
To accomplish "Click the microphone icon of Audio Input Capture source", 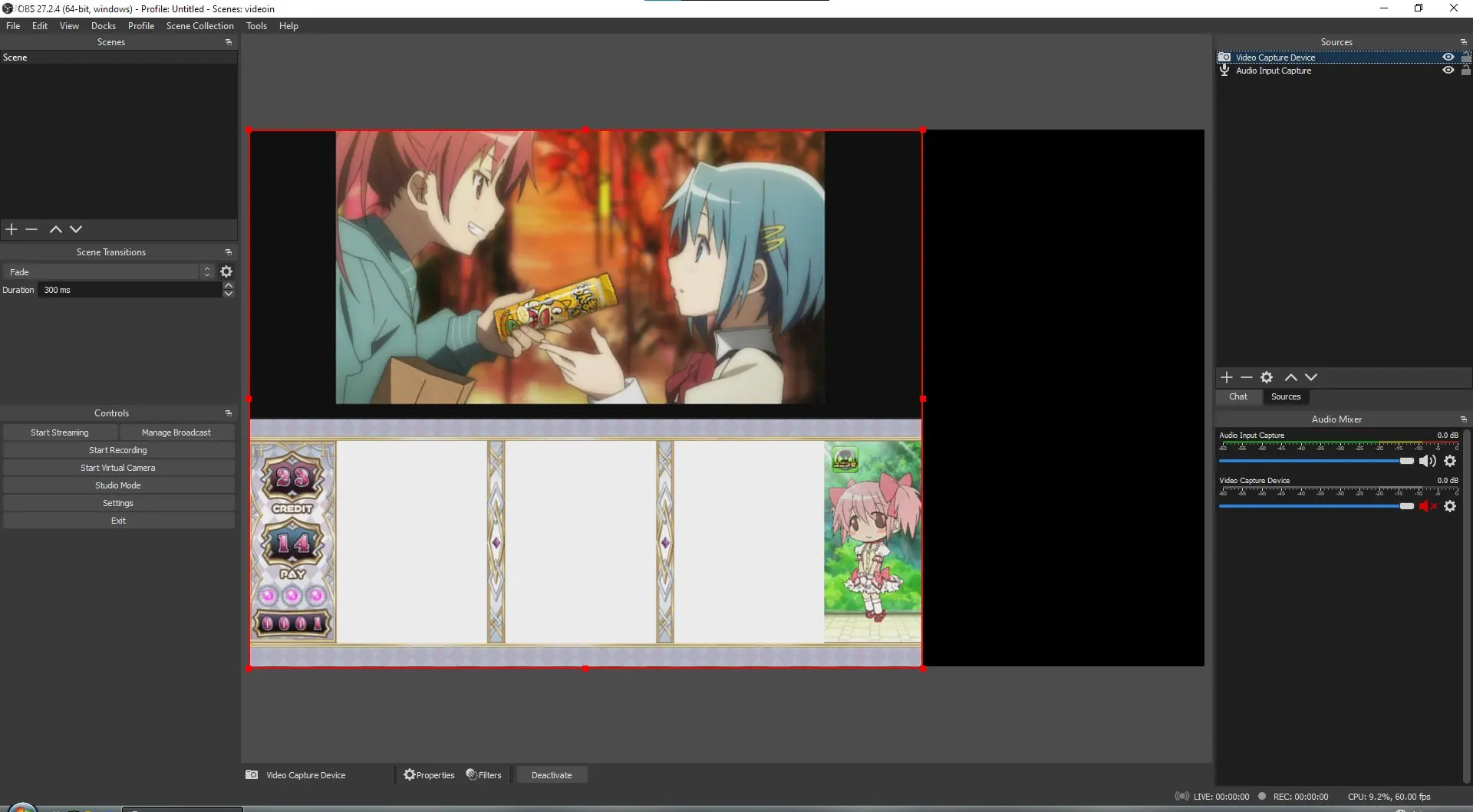I will pyautogui.click(x=1224, y=71).
